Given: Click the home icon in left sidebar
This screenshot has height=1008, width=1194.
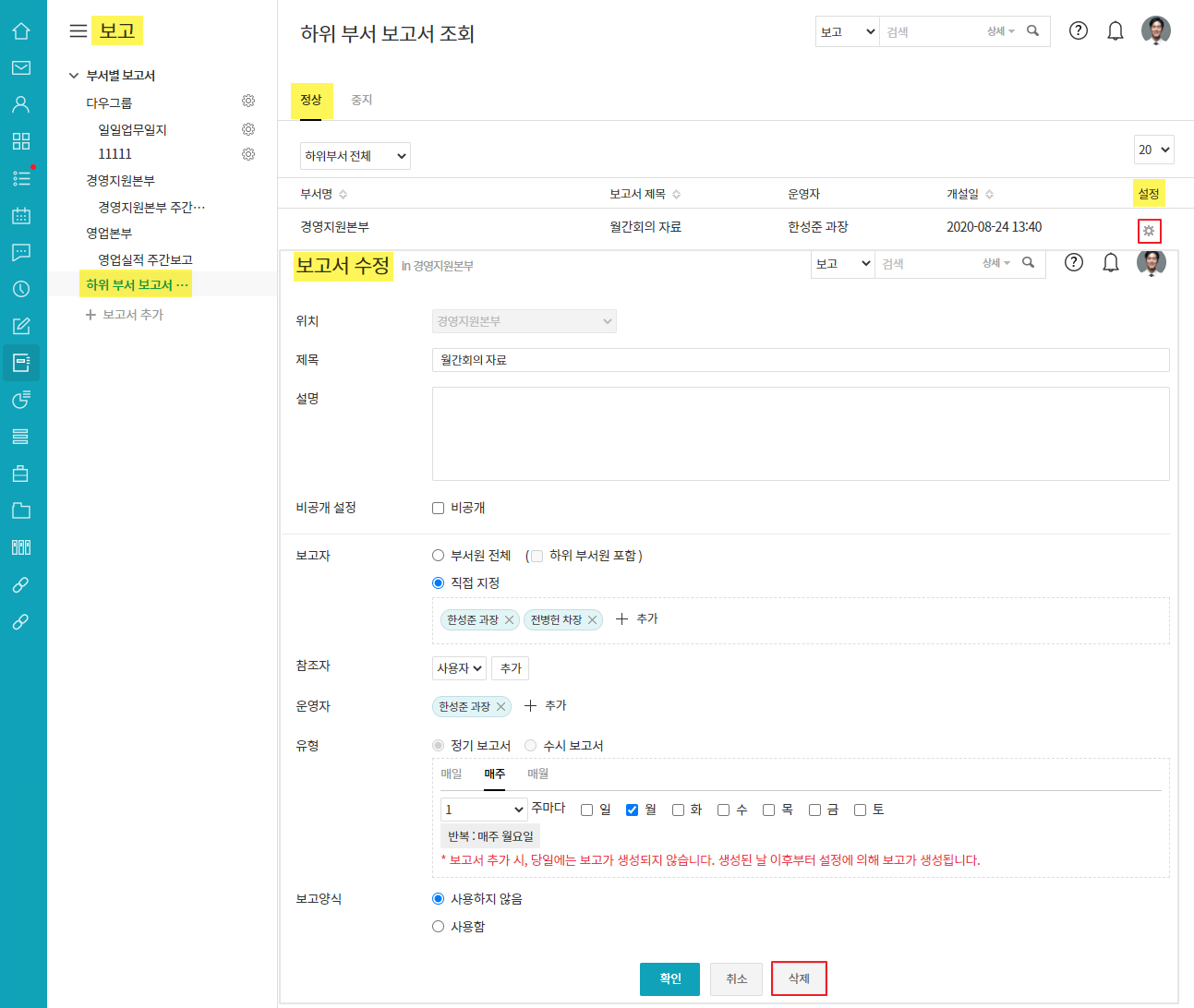Looking at the screenshot, I should click(x=21, y=31).
